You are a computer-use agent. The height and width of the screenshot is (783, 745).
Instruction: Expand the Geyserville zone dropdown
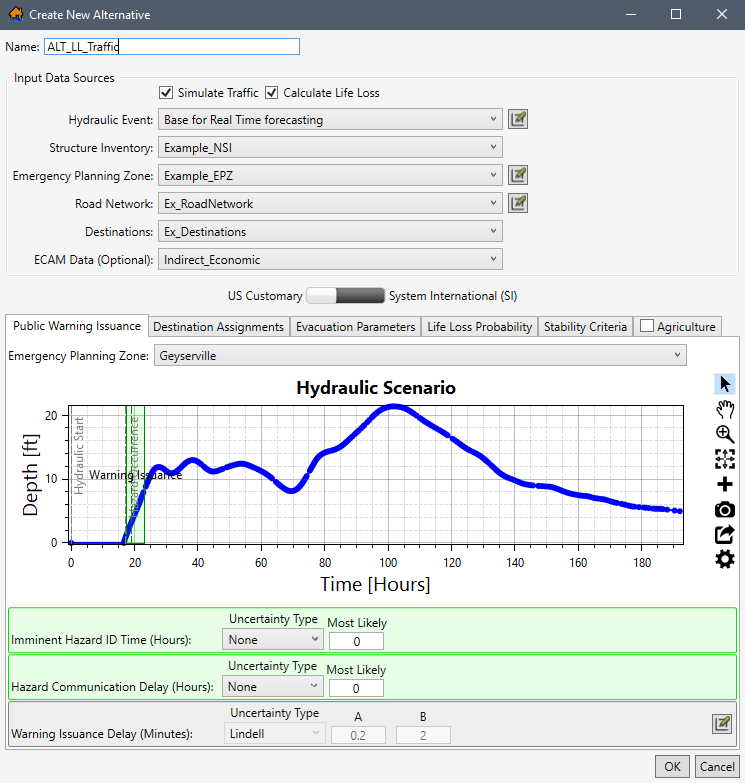tap(420, 356)
